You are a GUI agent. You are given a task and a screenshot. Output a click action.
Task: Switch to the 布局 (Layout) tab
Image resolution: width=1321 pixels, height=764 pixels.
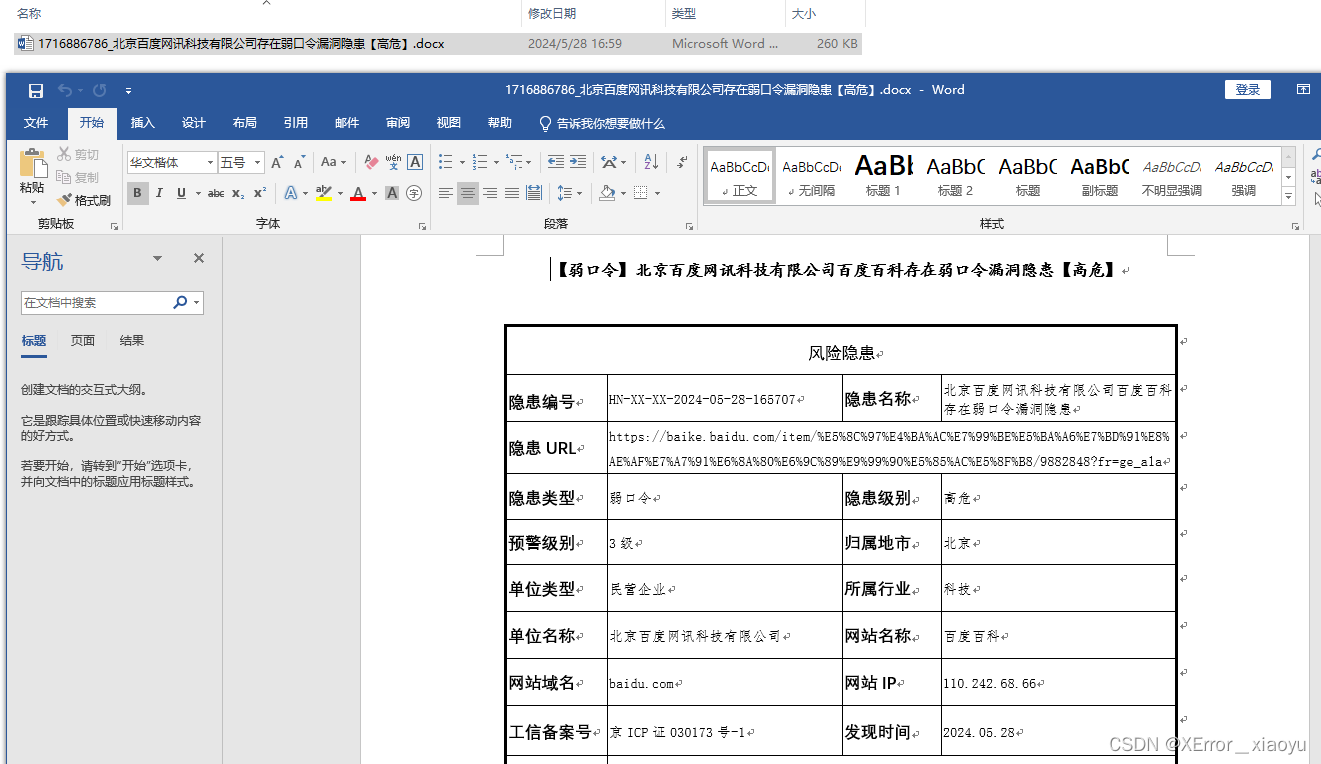tap(245, 123)
